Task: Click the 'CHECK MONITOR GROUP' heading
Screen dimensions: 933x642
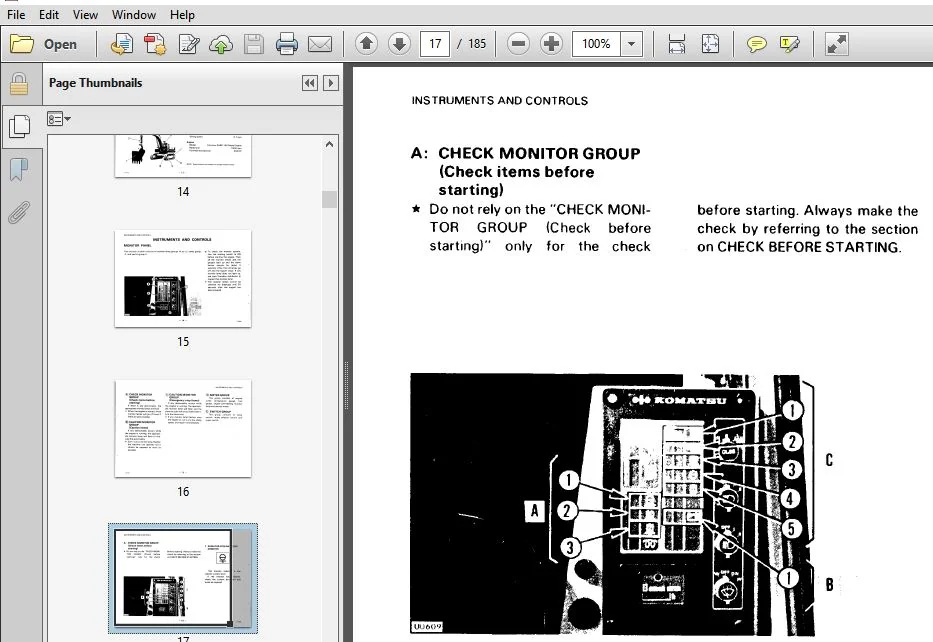Action: click(x=539, y=154)
